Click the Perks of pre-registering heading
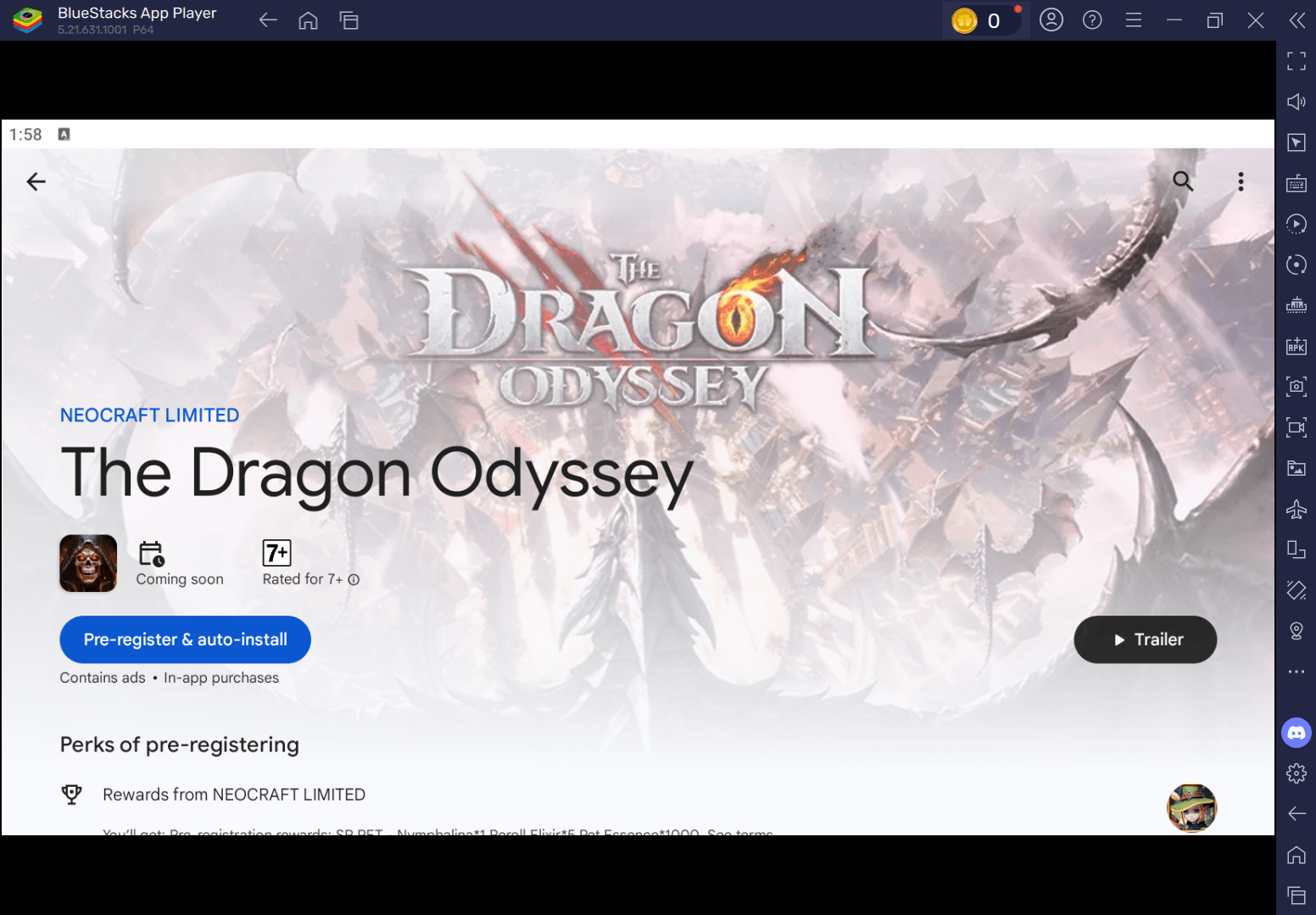This screenshot has width=1316, height=915. tap(180, 745)
